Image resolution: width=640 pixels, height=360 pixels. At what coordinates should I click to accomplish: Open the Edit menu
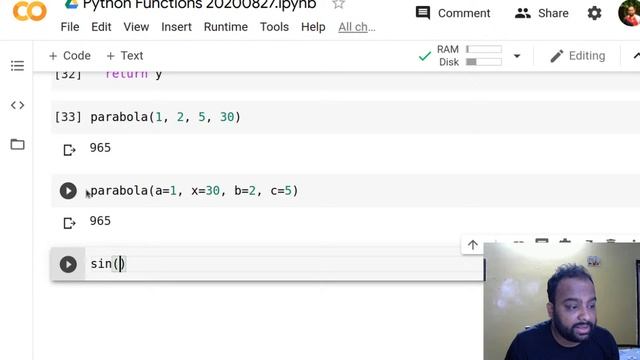tap(101, 27)
